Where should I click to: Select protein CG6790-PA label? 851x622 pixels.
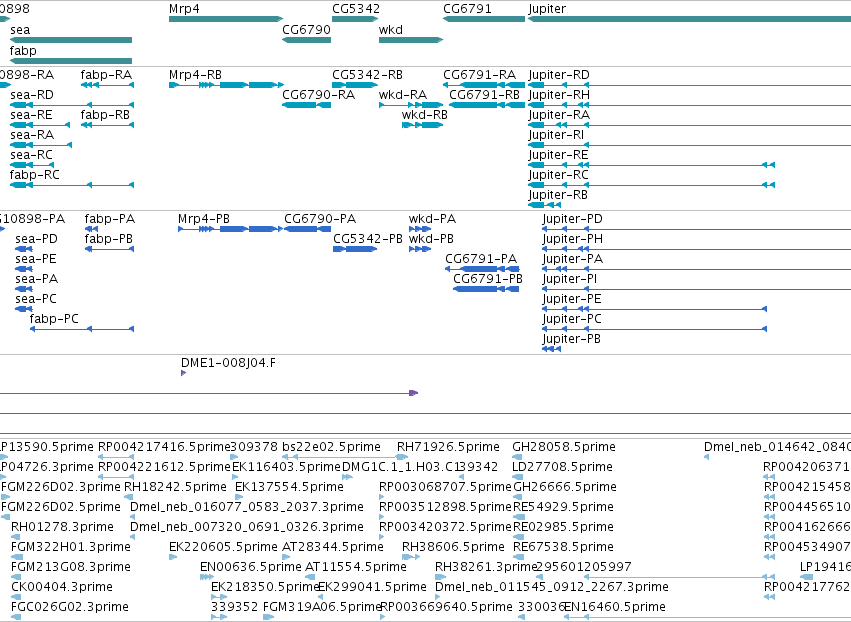tap(320, 219)
